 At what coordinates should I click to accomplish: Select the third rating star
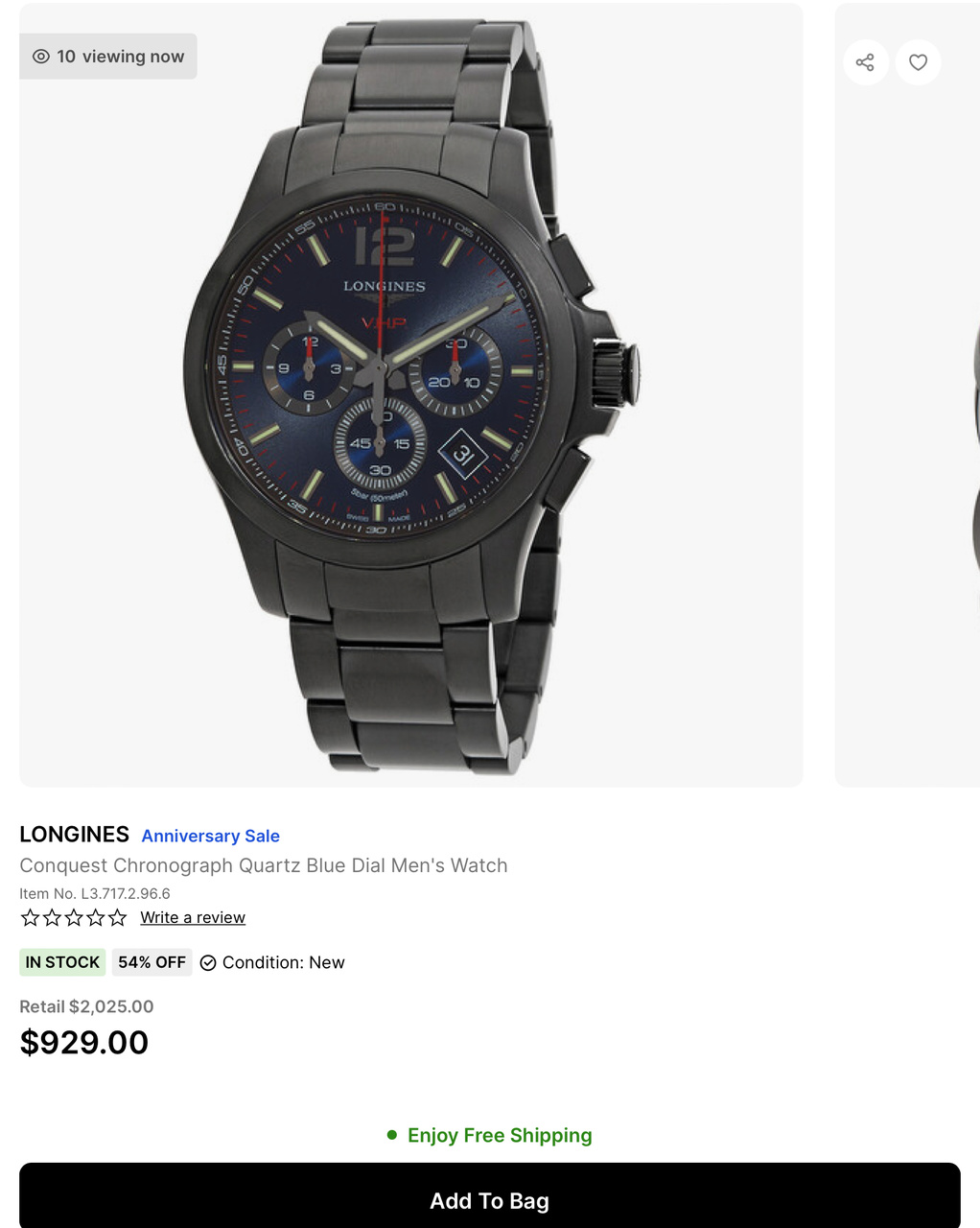coord(74,918)
